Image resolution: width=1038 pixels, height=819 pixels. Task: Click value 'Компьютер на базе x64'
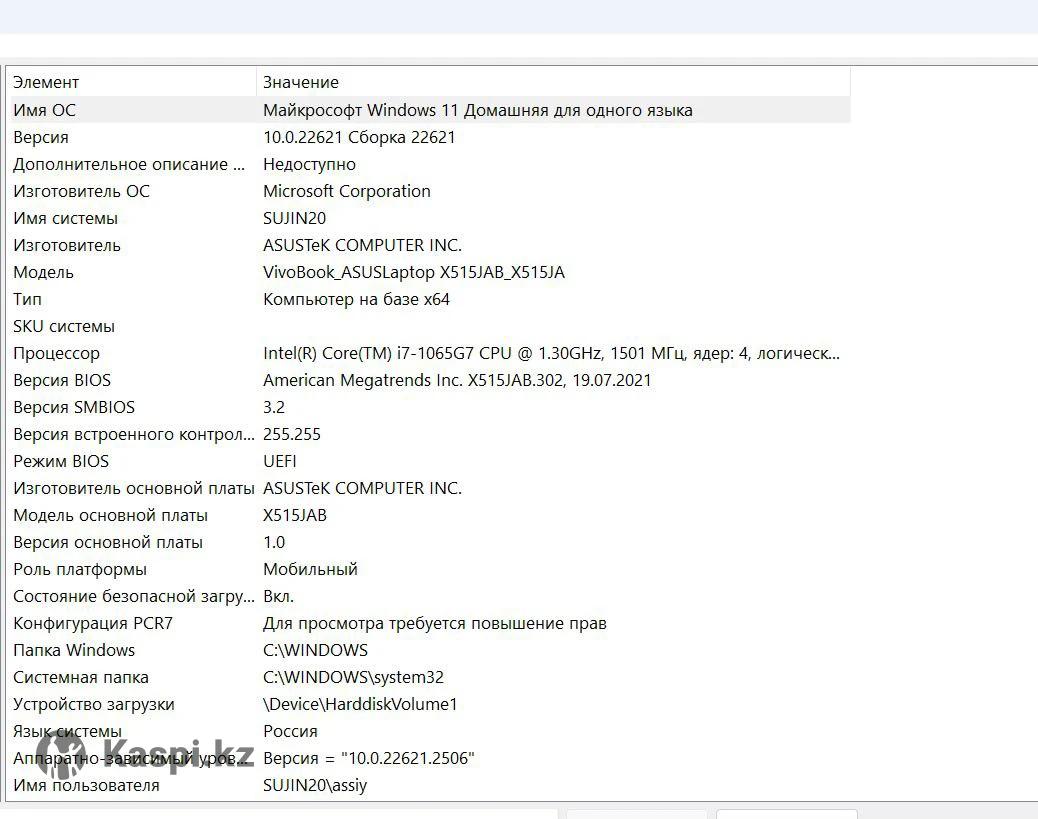coord(356,299)
